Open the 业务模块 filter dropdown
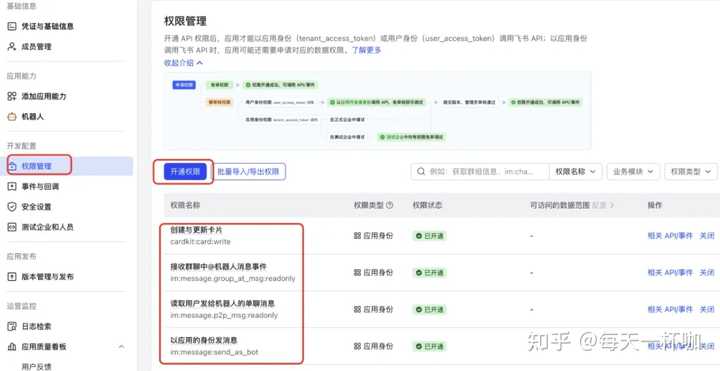The height and width of the screenshot is (371, 720). pyautogui.click(x=633, y=171)
